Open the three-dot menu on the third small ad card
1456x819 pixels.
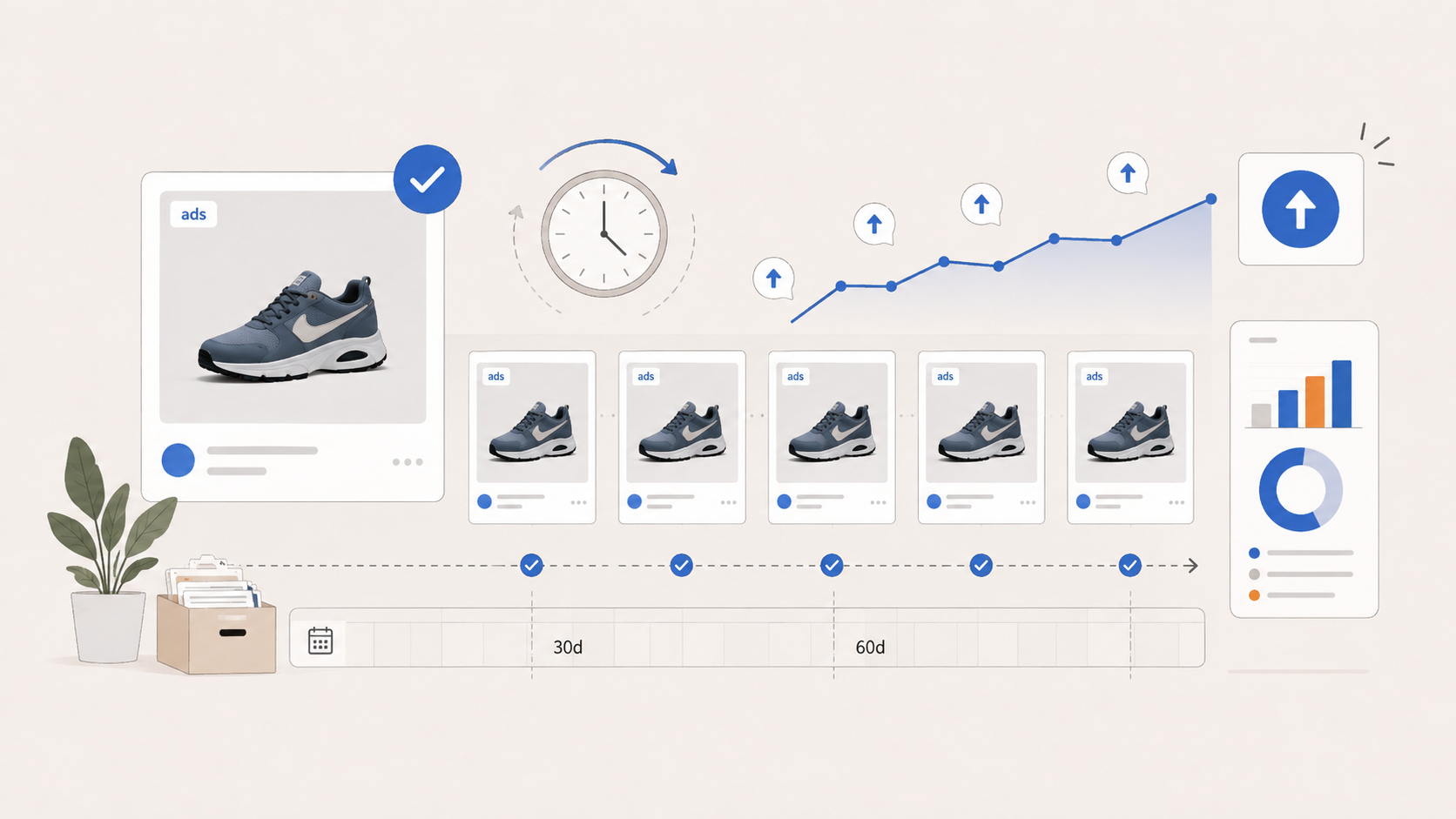pyautogui.click(x=878, y=502)
